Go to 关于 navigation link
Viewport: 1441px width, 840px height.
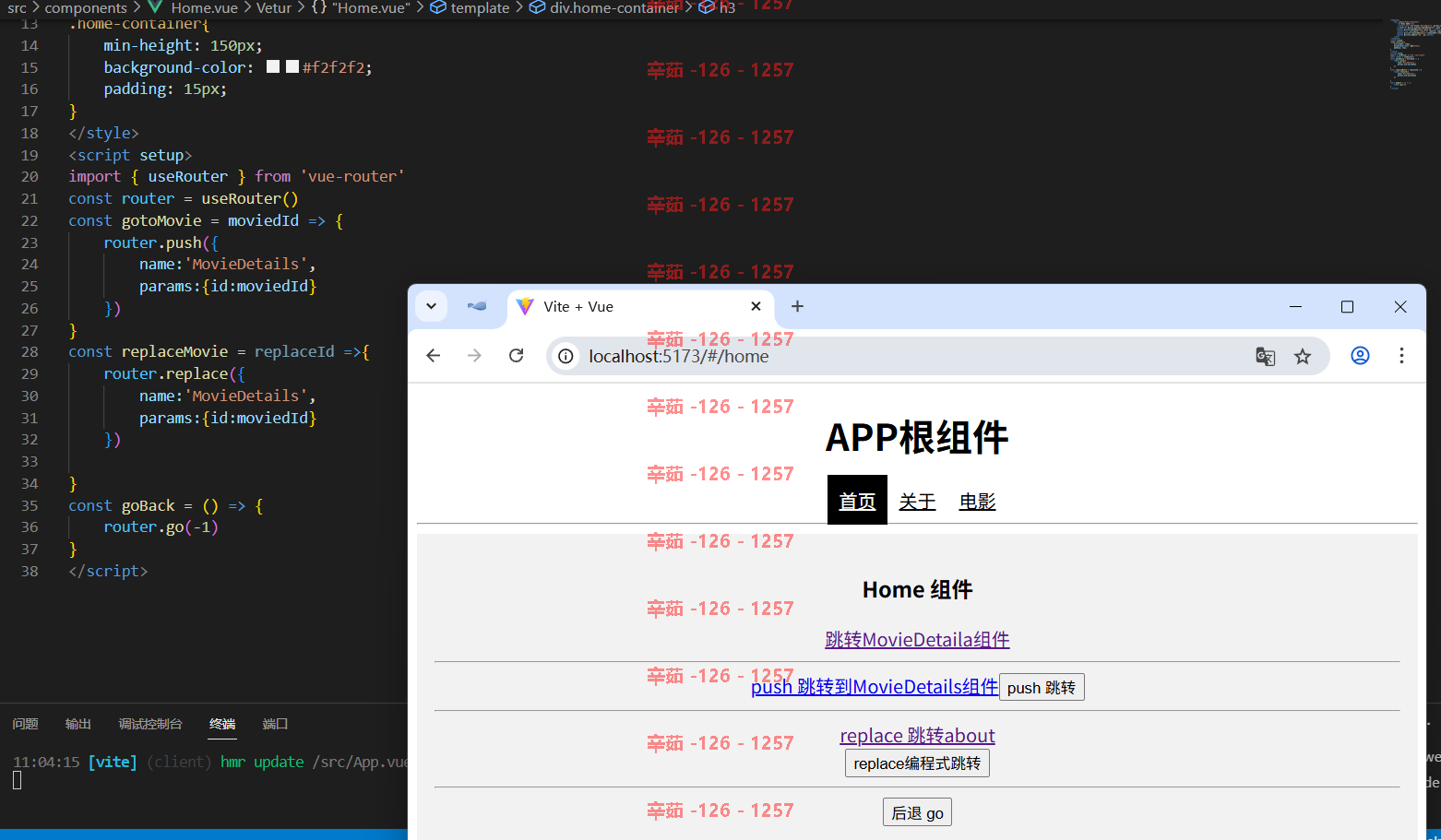pos(917,502)
